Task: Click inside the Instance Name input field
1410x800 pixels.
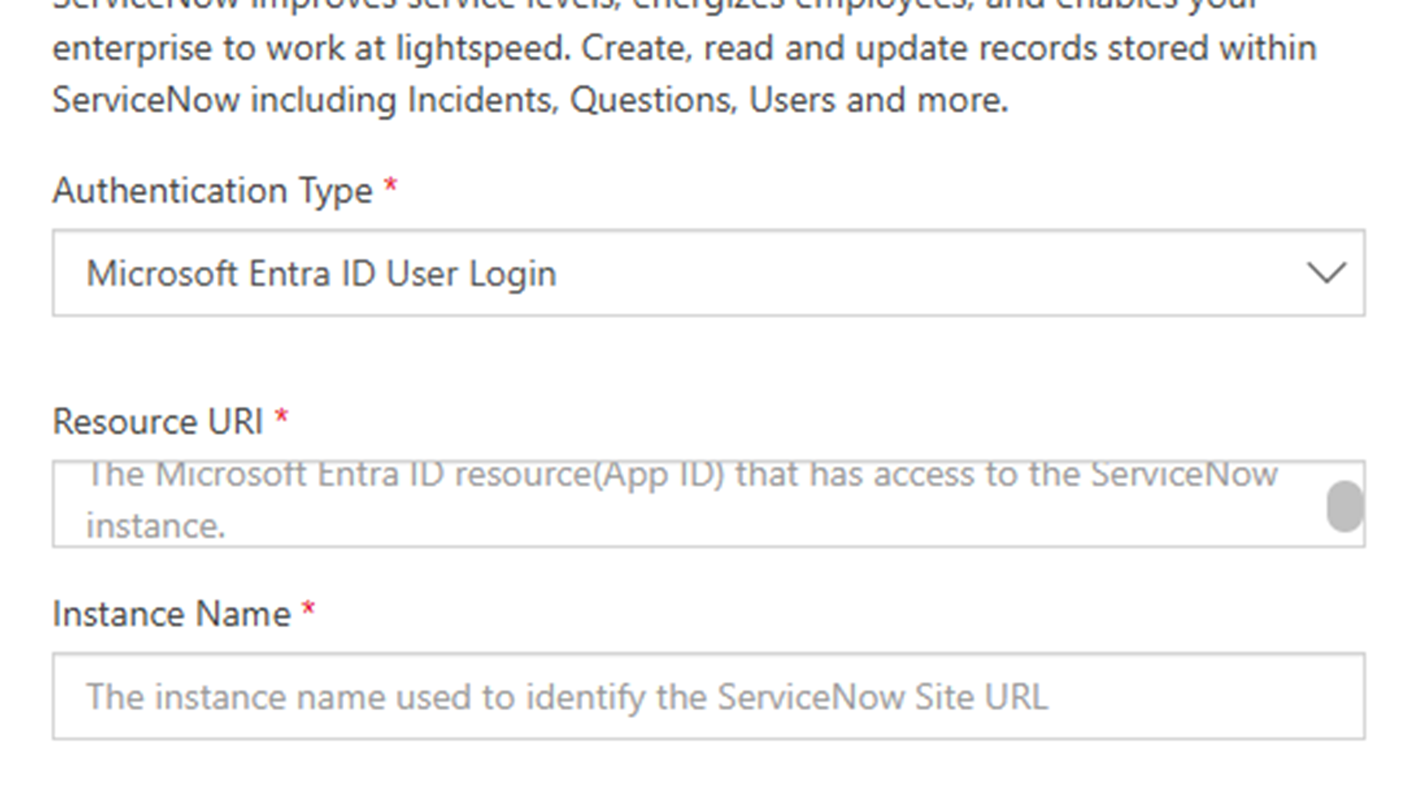Action: point(700,696)
